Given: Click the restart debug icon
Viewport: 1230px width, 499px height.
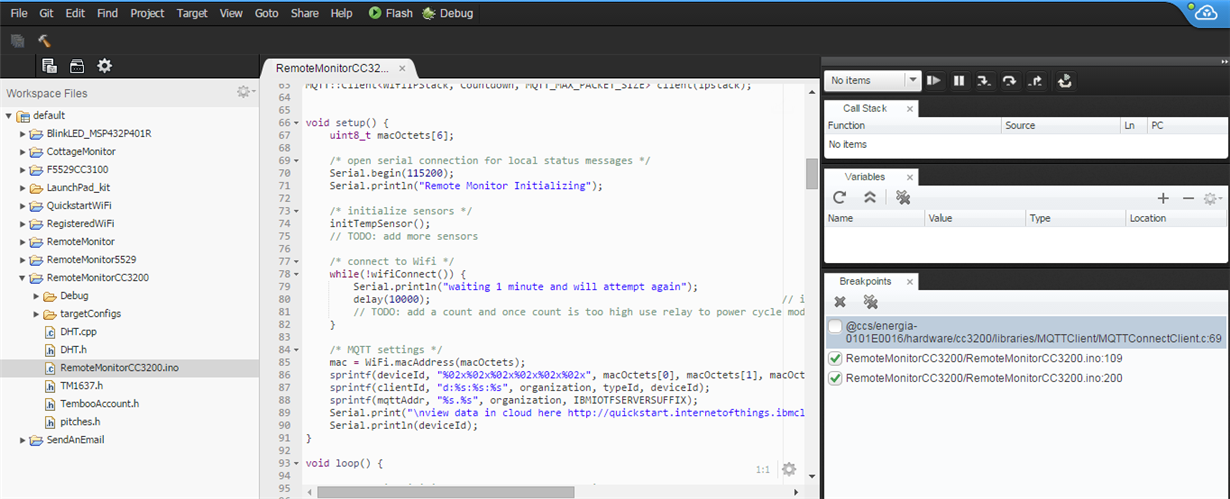Looking at the screenshot, I should tap(1065, 80).
